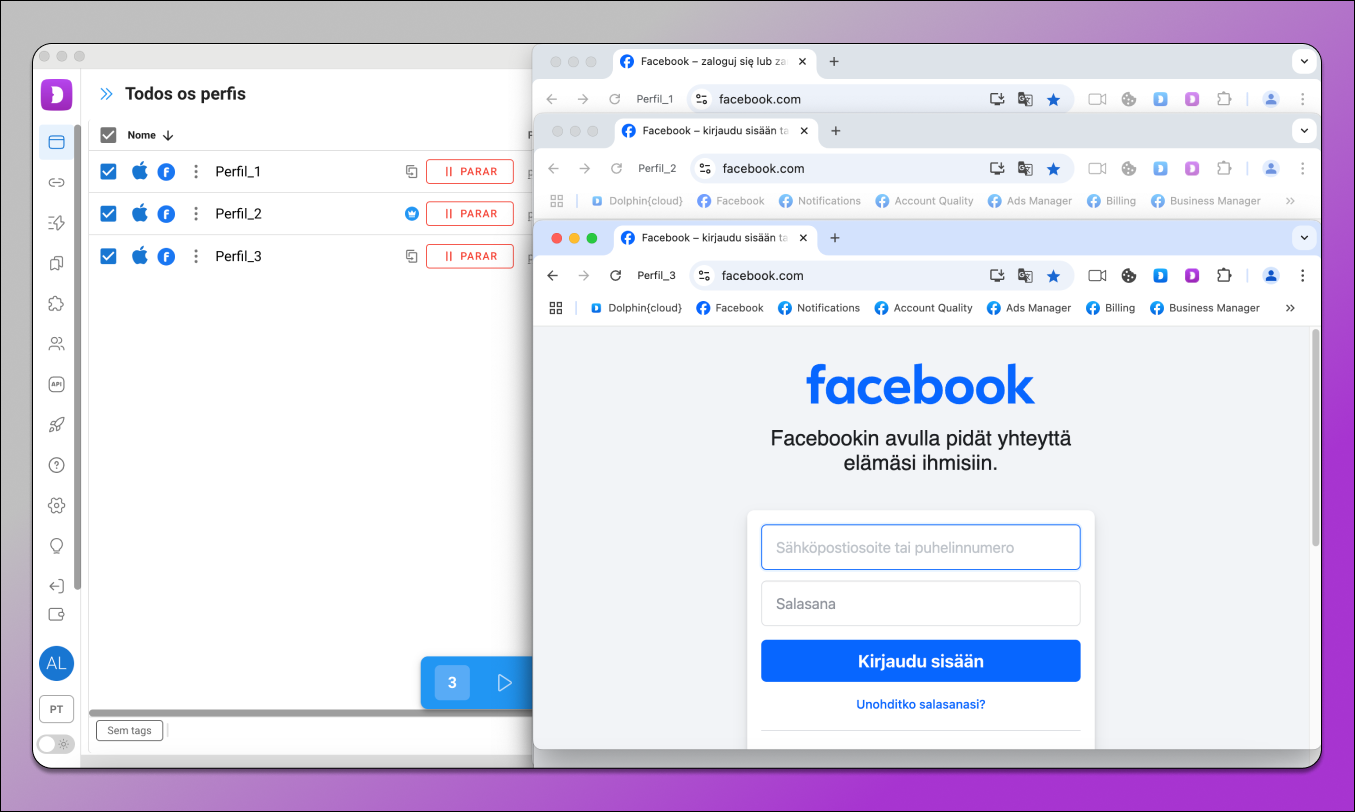Open tab search dropdown in Perfil_3 window
The width and height of the screenshot is (1355, 812).
pos(1303,238)
